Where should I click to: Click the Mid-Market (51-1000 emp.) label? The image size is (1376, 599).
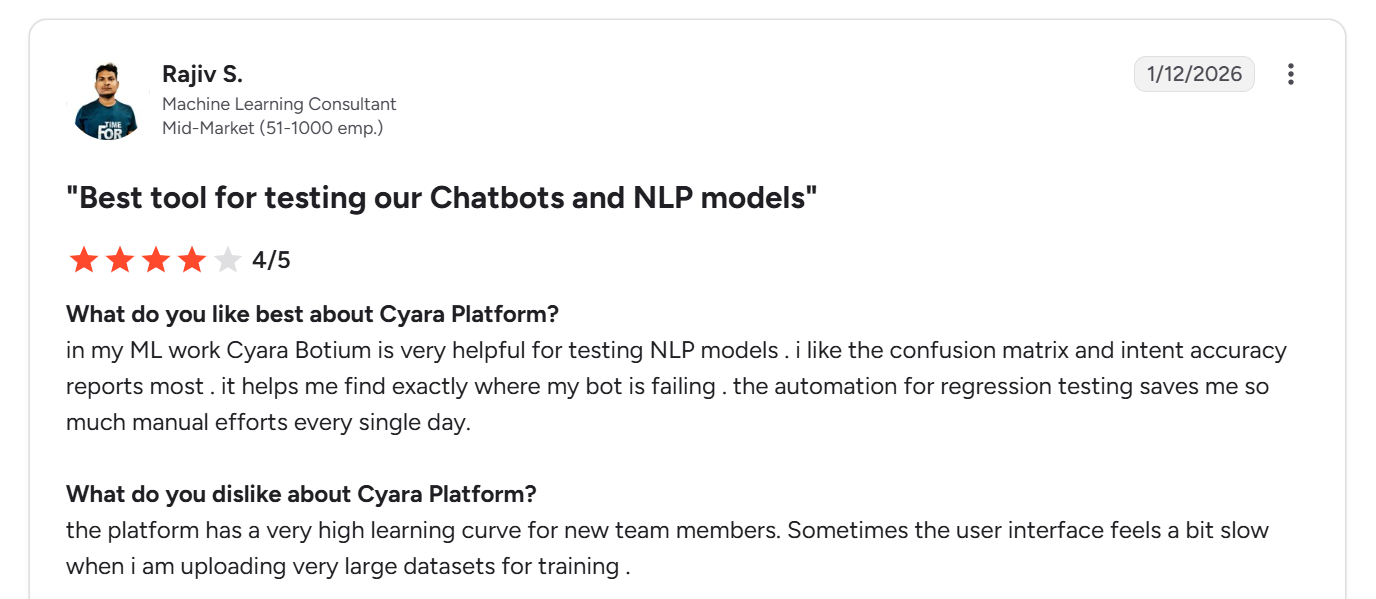(x=272, y=128)
